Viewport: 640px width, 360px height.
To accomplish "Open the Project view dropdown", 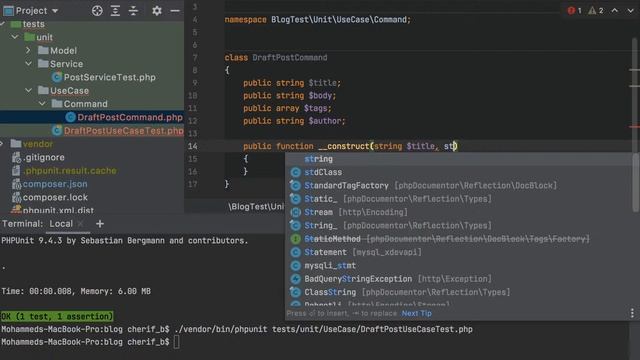I will (x=31, y=11).
